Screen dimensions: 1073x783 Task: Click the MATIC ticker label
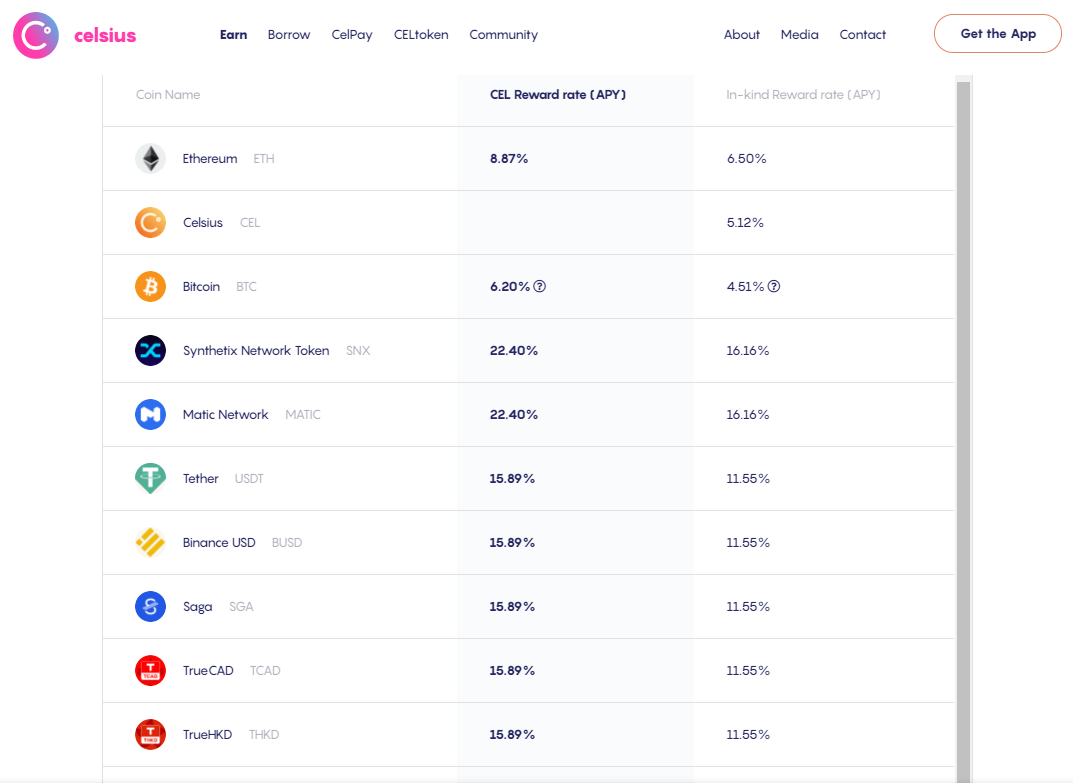click(302, 415)
